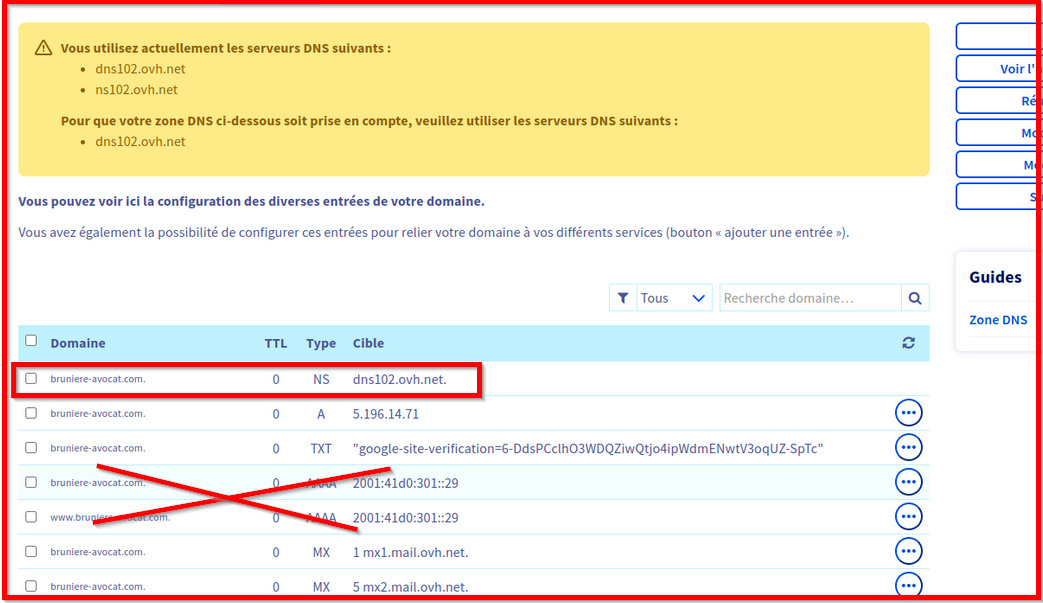Click the search magnifier icon
The width and height of the screenshot is (1043, 603).
coord(914,298)
